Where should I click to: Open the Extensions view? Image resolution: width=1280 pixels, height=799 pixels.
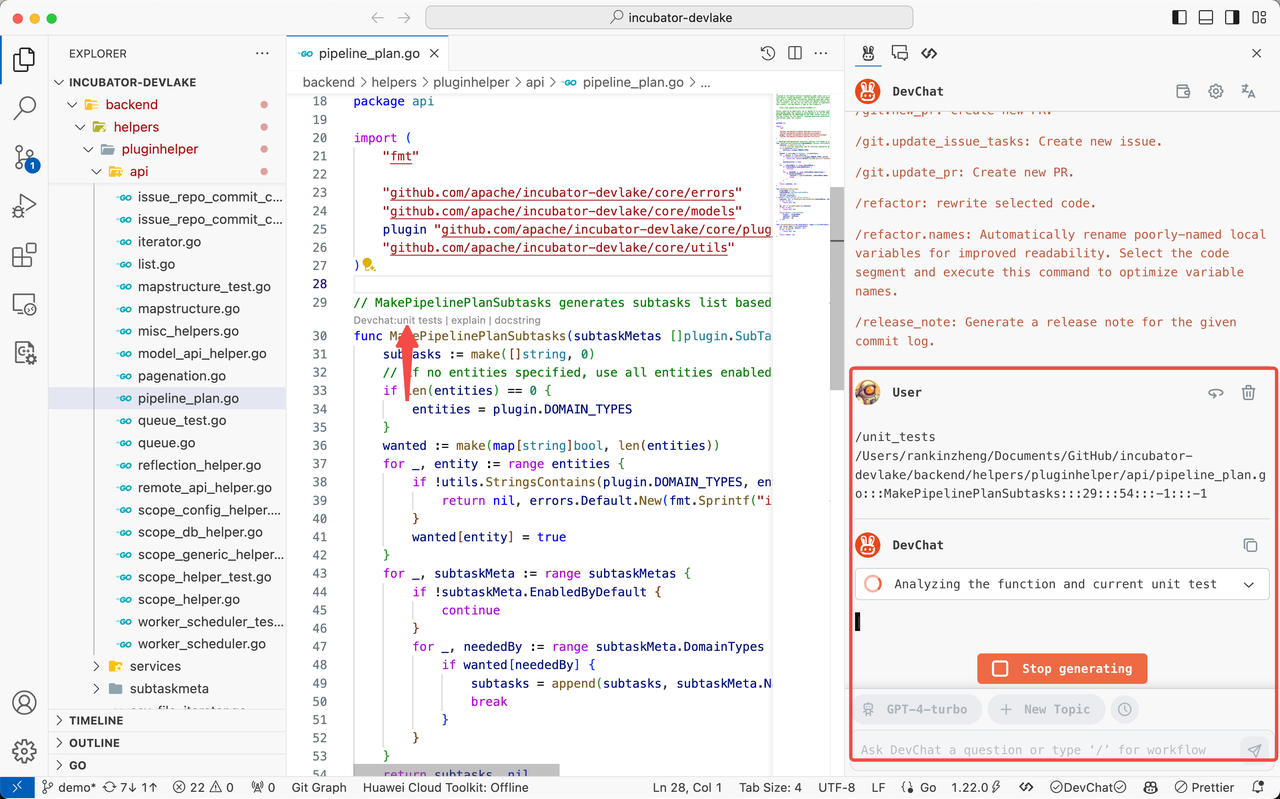coord(24,255)
